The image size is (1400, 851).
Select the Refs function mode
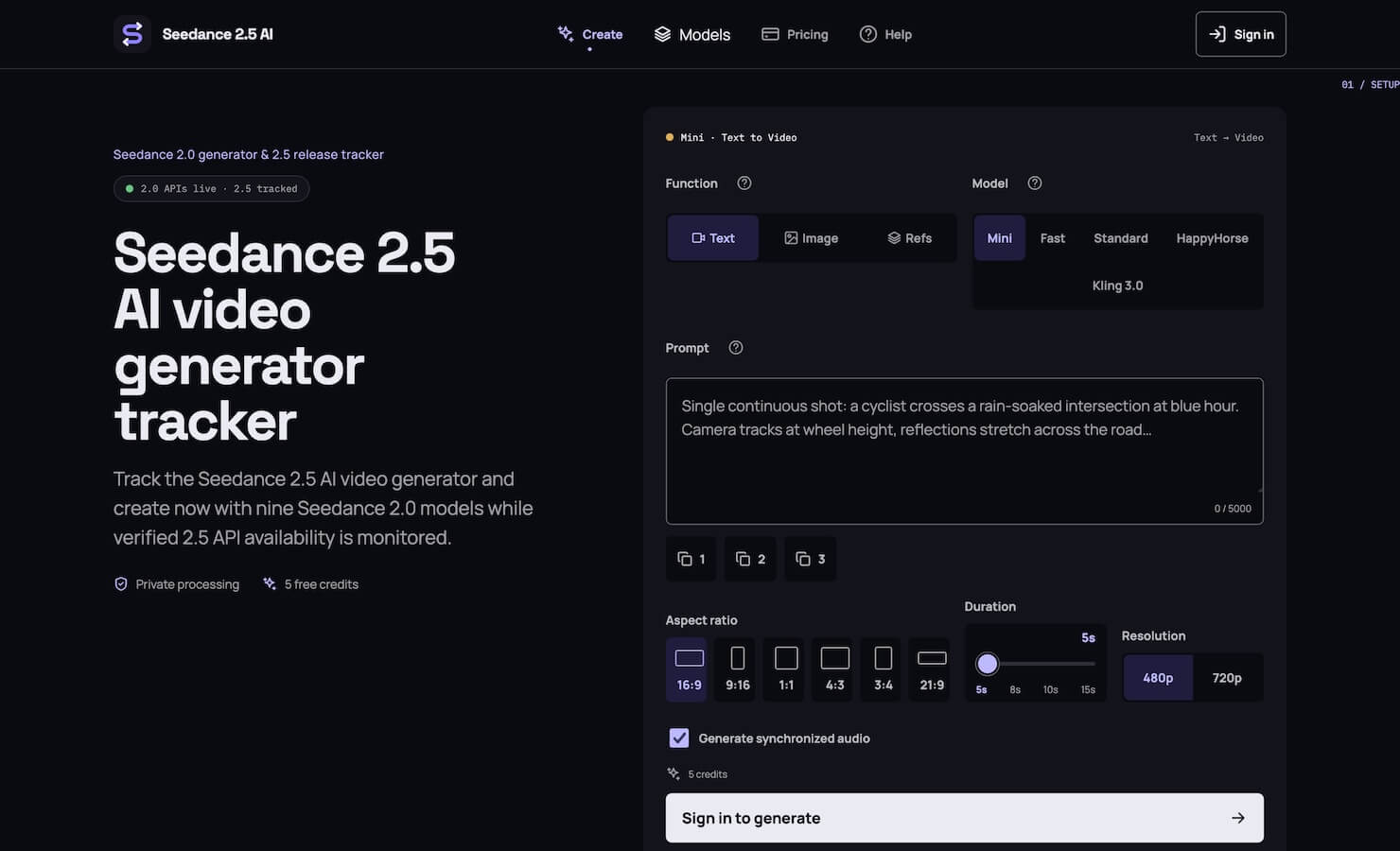tap(909, 238)
